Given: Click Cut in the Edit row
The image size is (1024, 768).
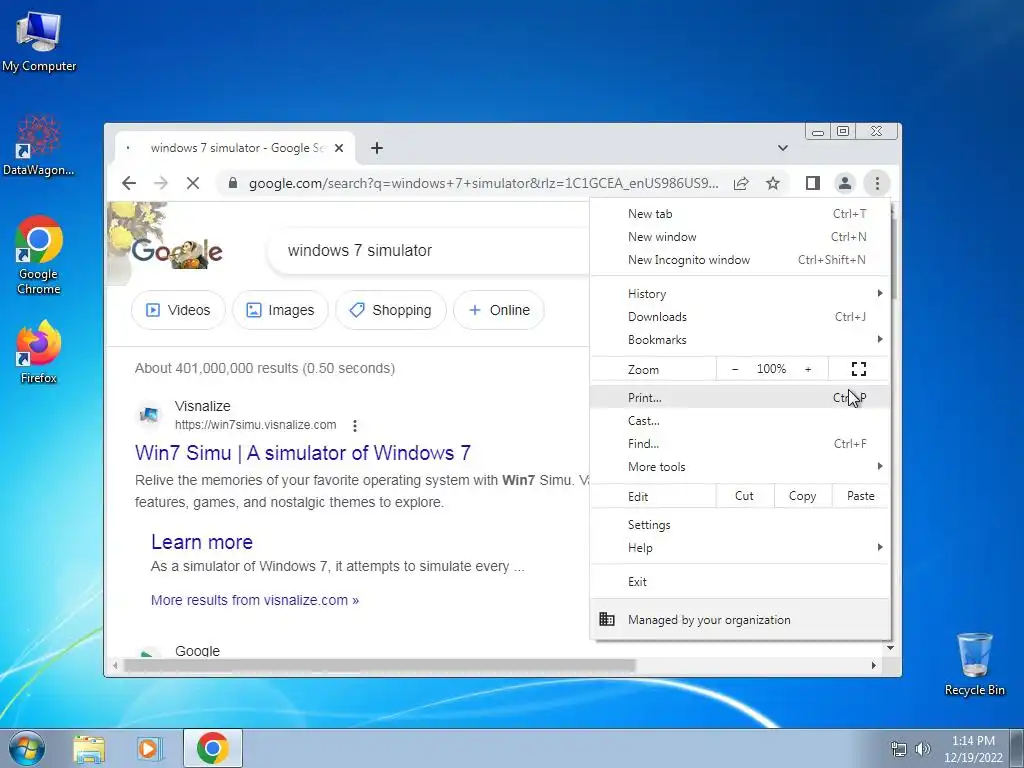Looking at the screenshot, I should tap(744, 496).
